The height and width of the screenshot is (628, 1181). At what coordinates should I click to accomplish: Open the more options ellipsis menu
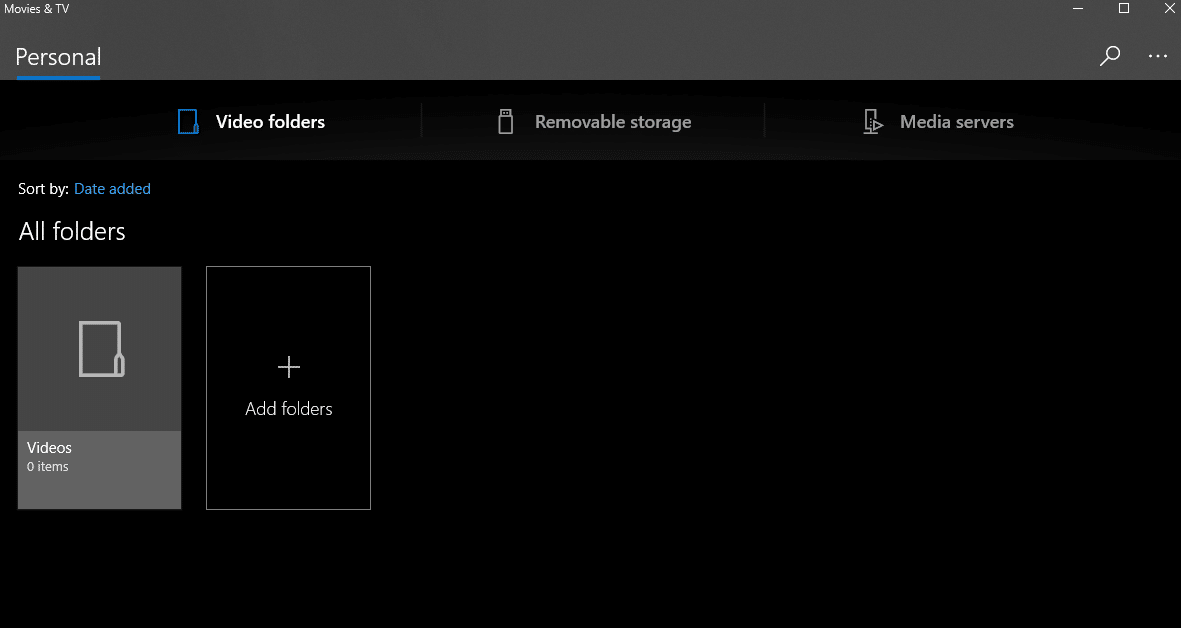[x=1158, y=56]
